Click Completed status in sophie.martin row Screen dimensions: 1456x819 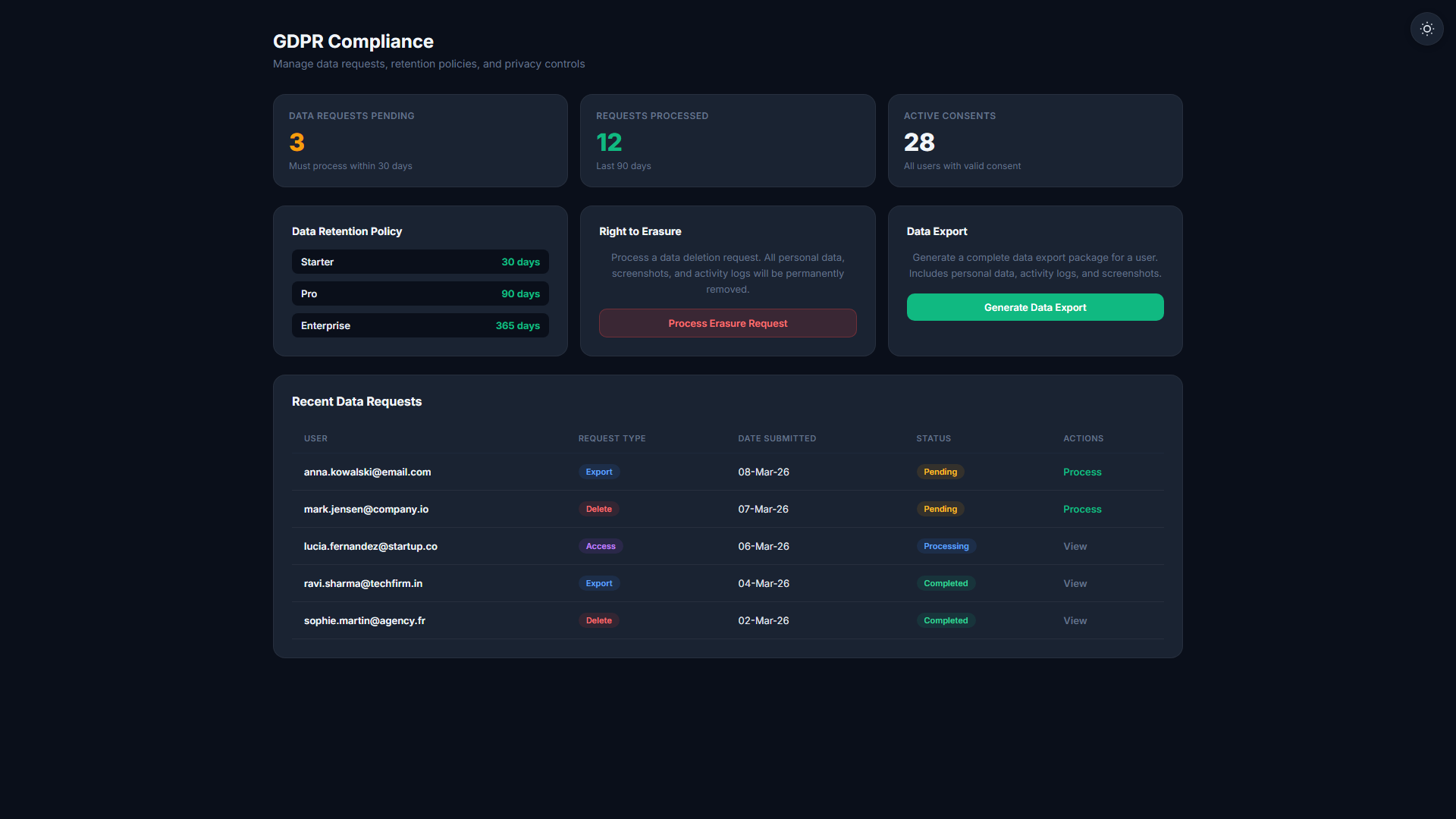coord(946,620)
